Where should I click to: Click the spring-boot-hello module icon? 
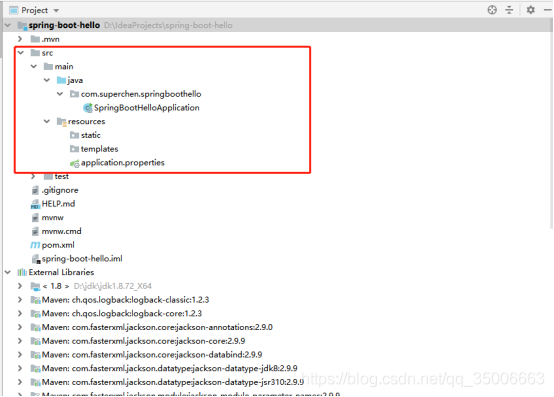pyautogui.click(x=22, y=26)
